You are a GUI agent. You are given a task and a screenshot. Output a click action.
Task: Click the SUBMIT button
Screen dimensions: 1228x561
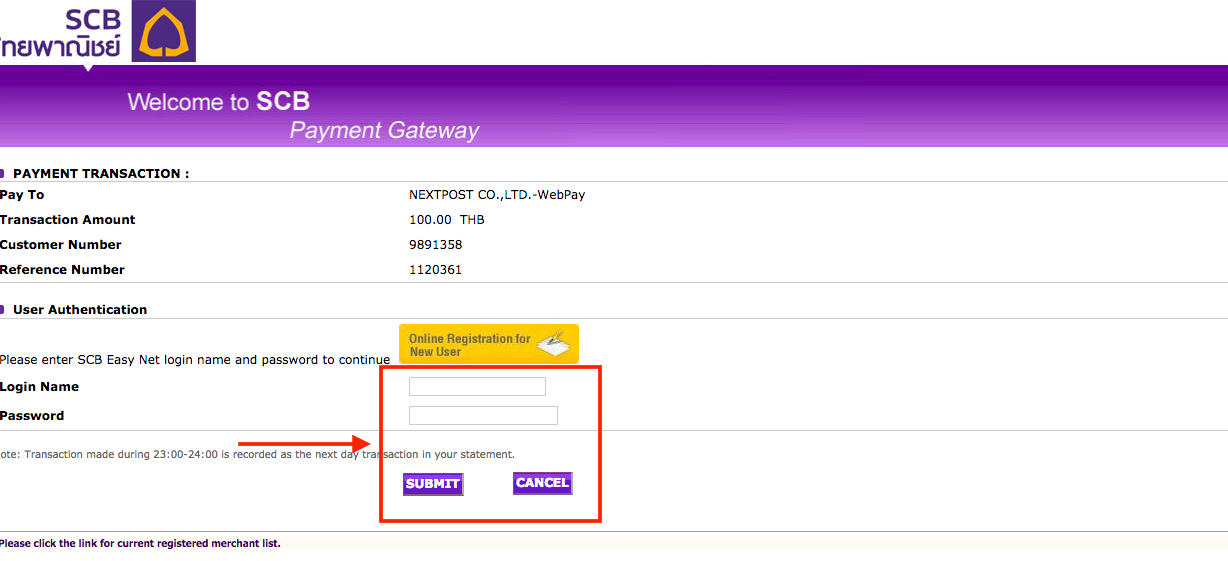coord(433,484)
